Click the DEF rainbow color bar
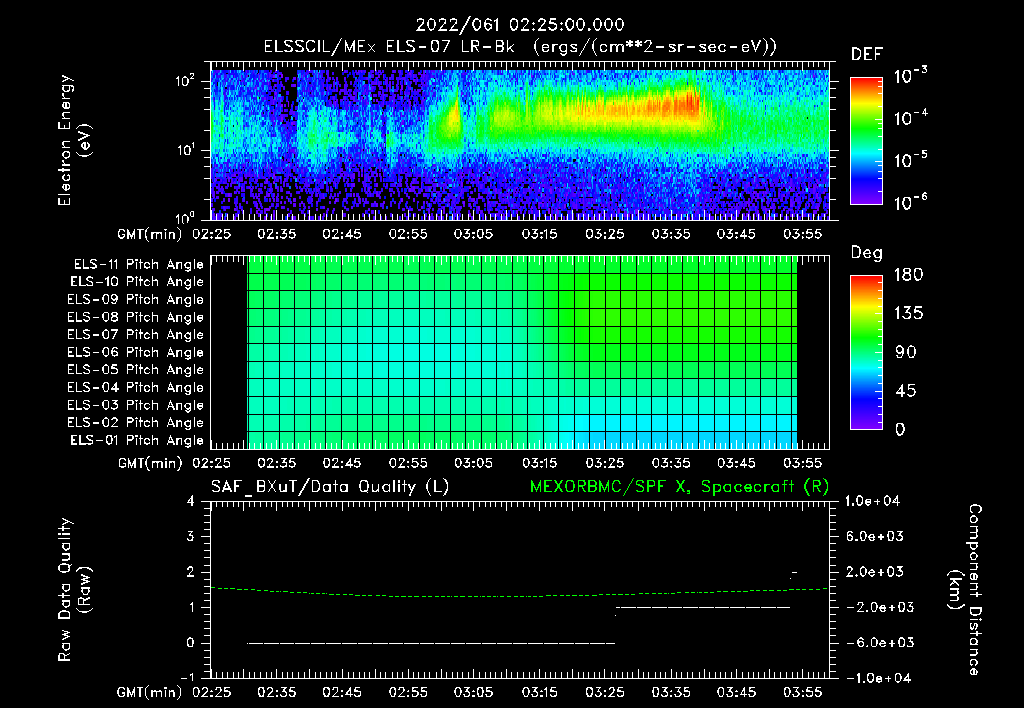Screen dimensions: 1024x708 867,141
